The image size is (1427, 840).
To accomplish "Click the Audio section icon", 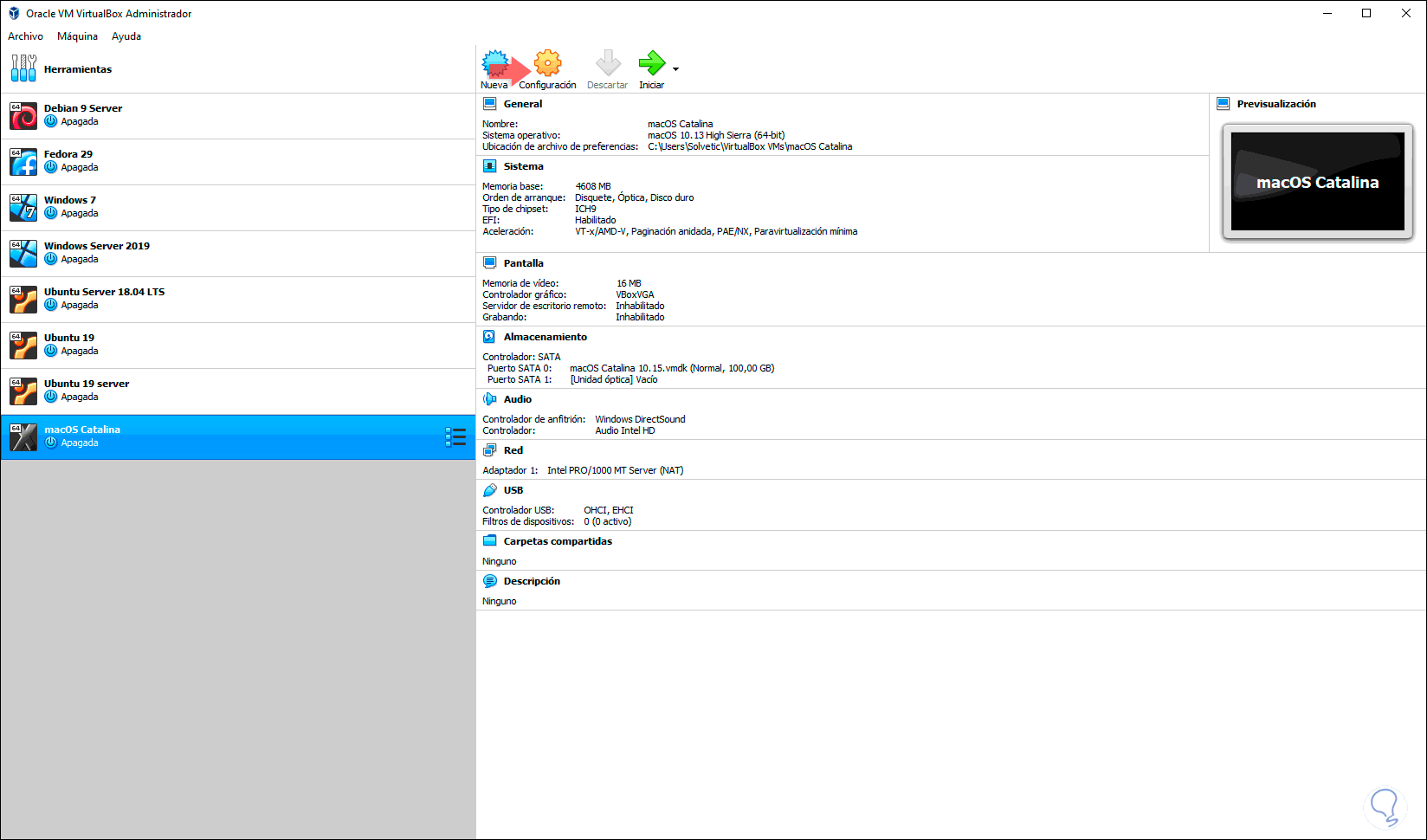I will tap(490, 399).
